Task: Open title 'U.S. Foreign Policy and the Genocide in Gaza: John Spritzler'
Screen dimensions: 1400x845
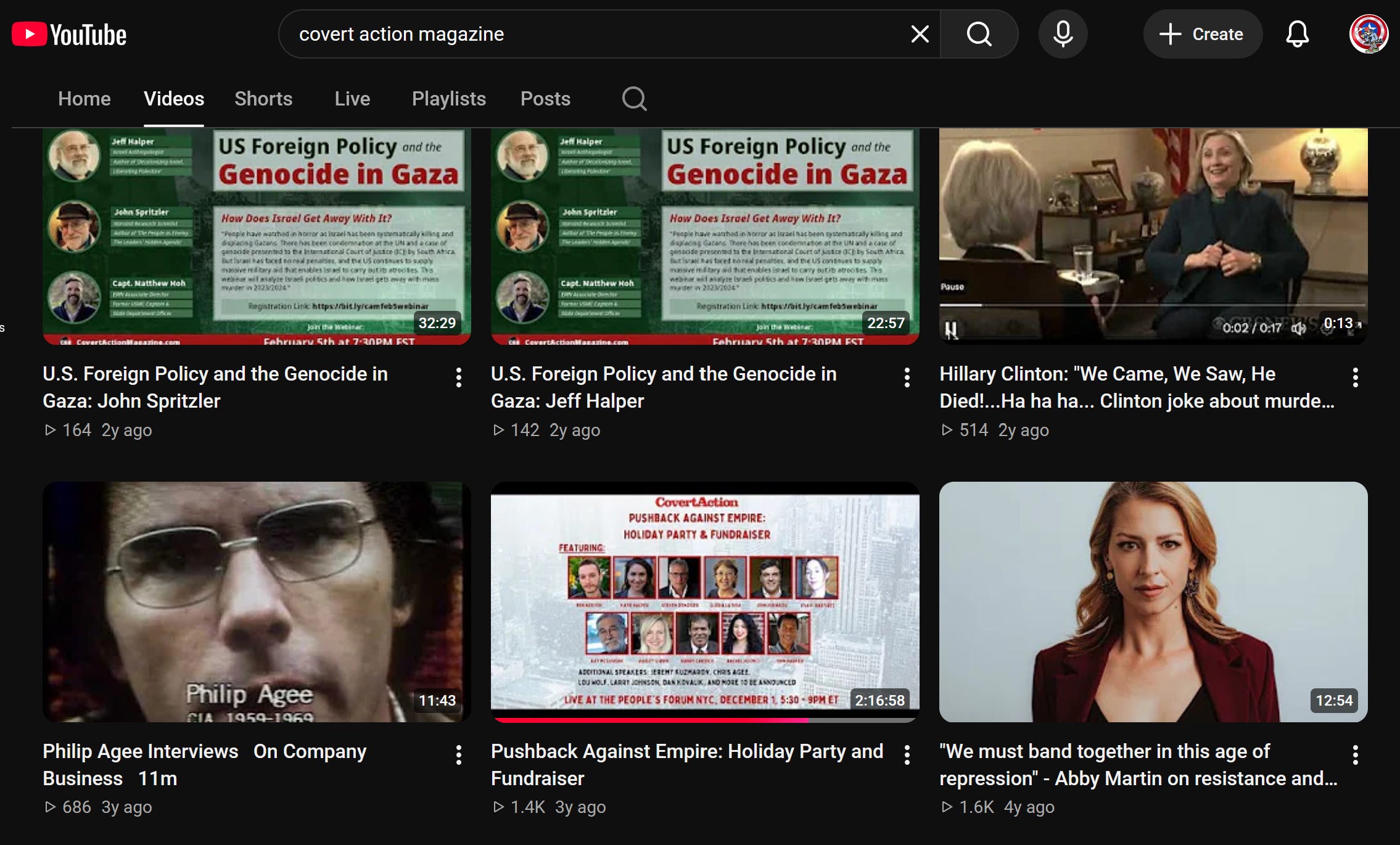Action: click(x=215, y=387)
